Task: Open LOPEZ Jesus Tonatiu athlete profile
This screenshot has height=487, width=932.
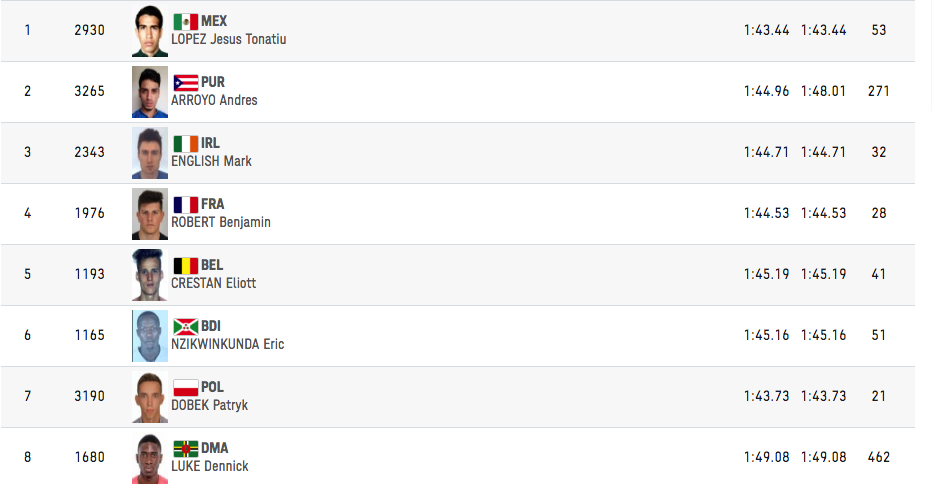Action: point(229,39)
